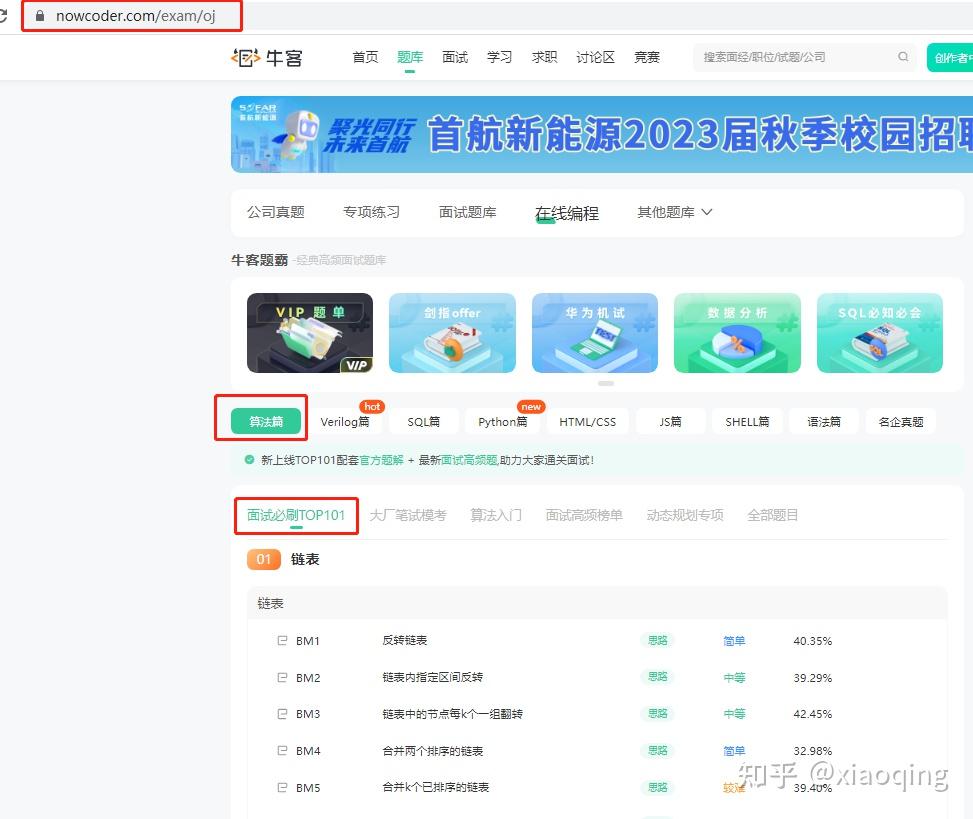Click the 首航新能源 recruitment banner
973x819 pixels.
click(x=602, y=134)
